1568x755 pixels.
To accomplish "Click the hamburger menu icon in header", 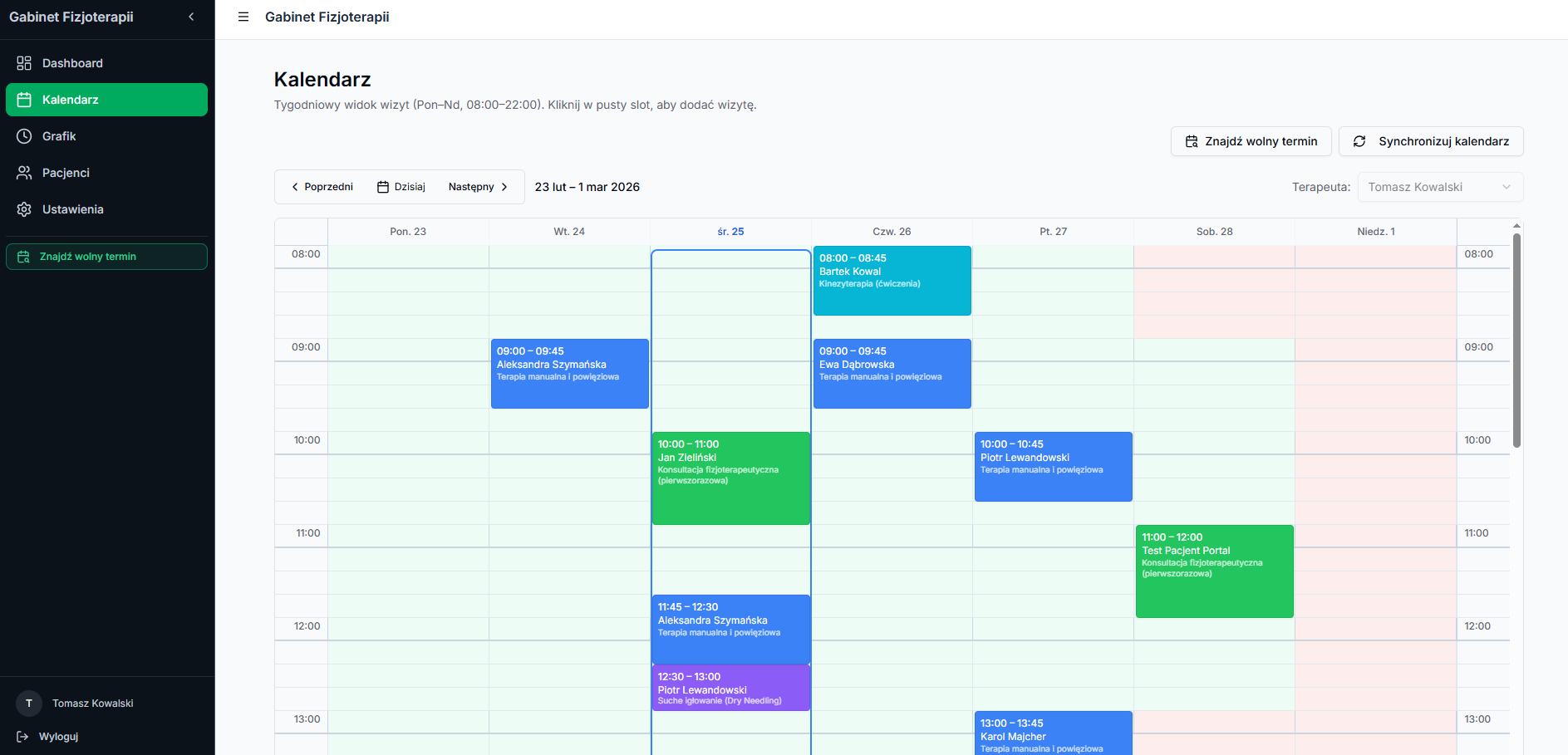I will click(x=243, y=17).
